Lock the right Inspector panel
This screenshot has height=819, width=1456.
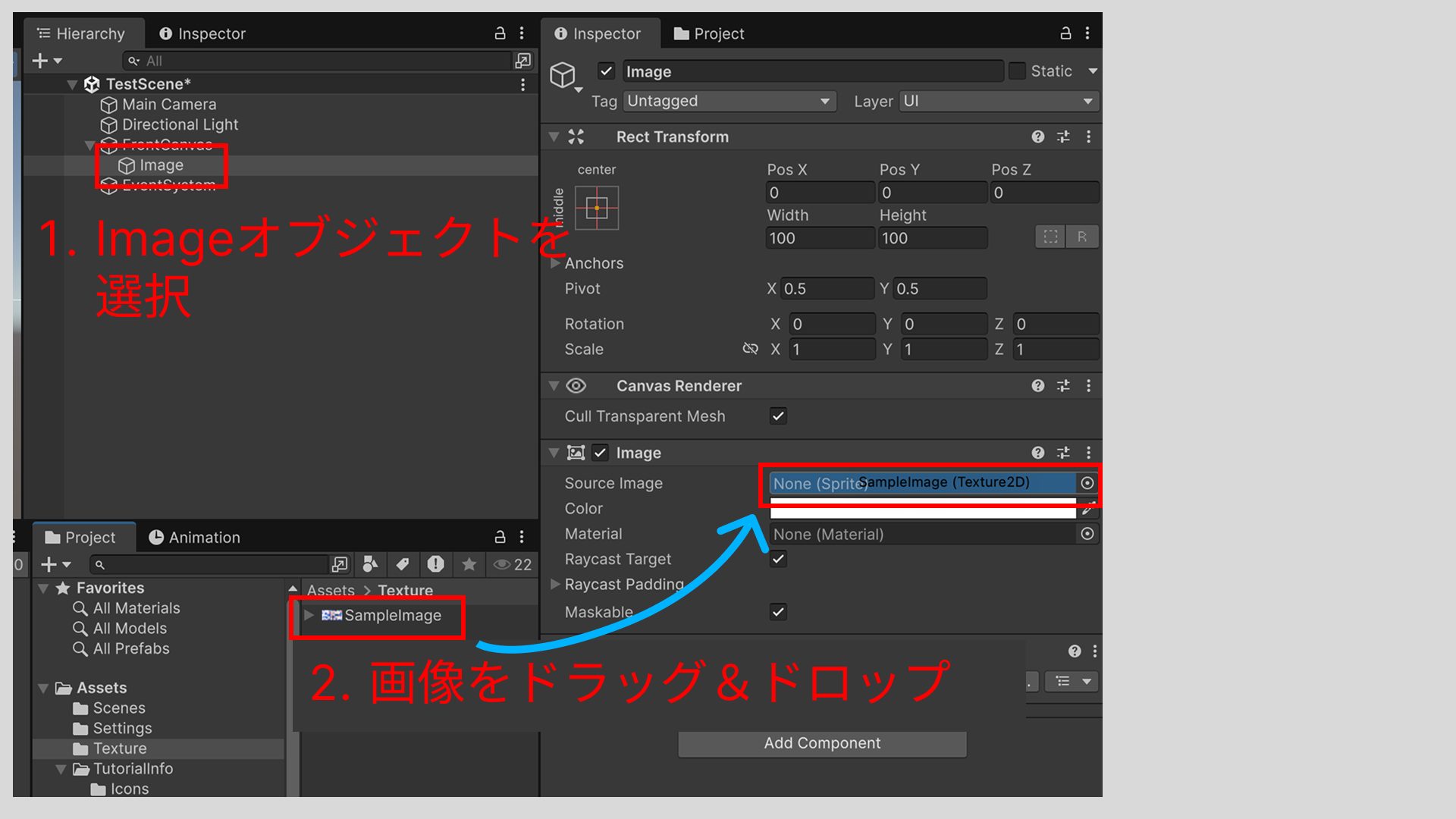(x=1065, y=33)
